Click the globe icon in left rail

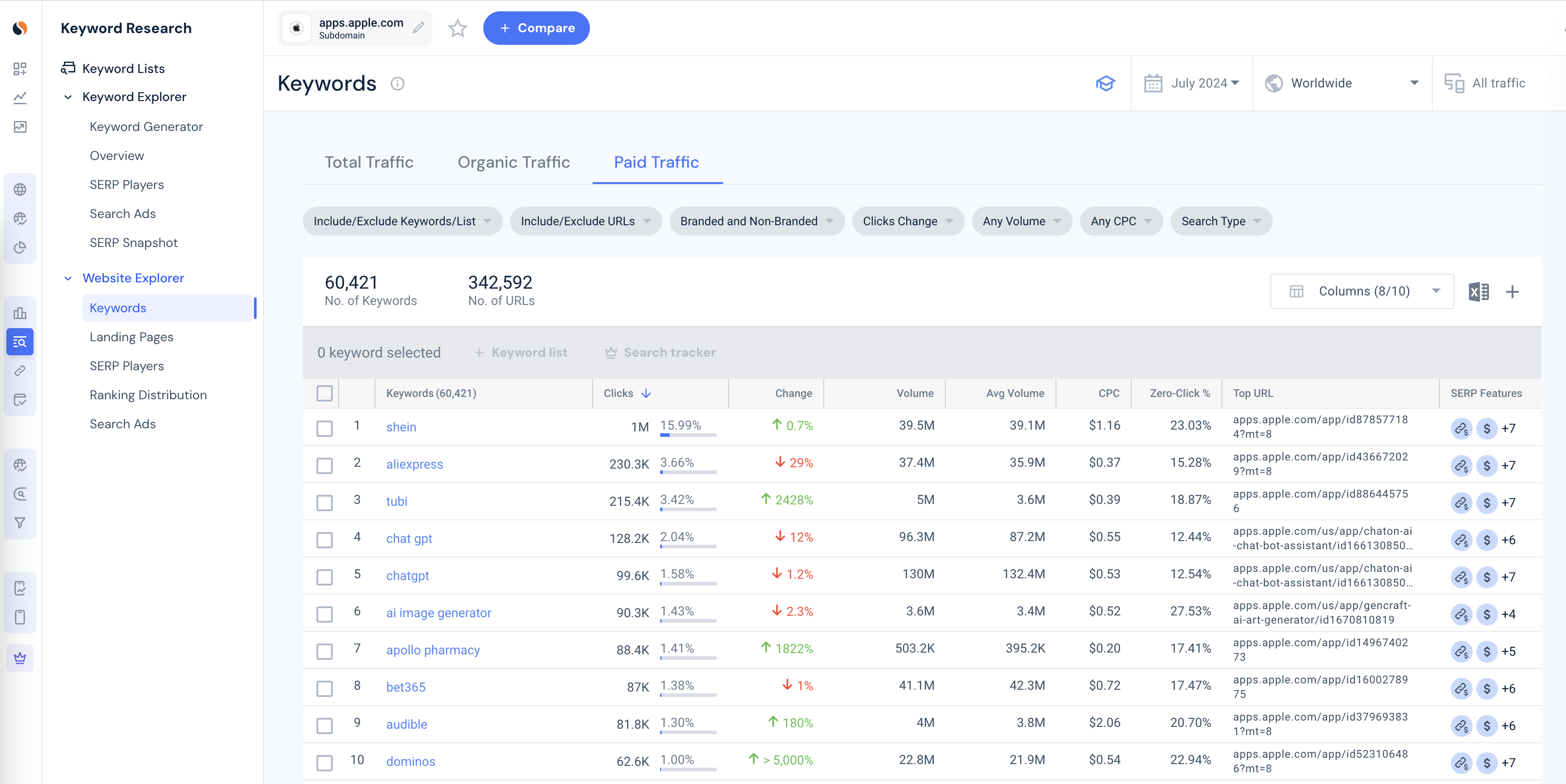point(20,189)
